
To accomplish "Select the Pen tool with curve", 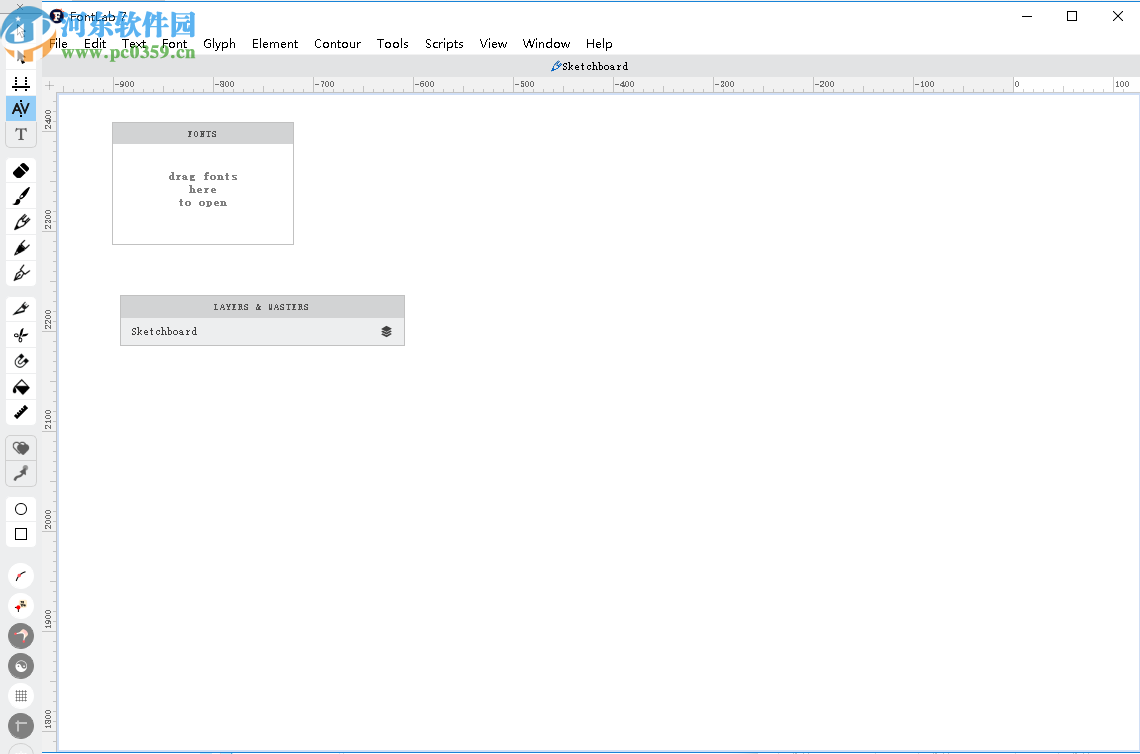I will click(x=21, y=273).
